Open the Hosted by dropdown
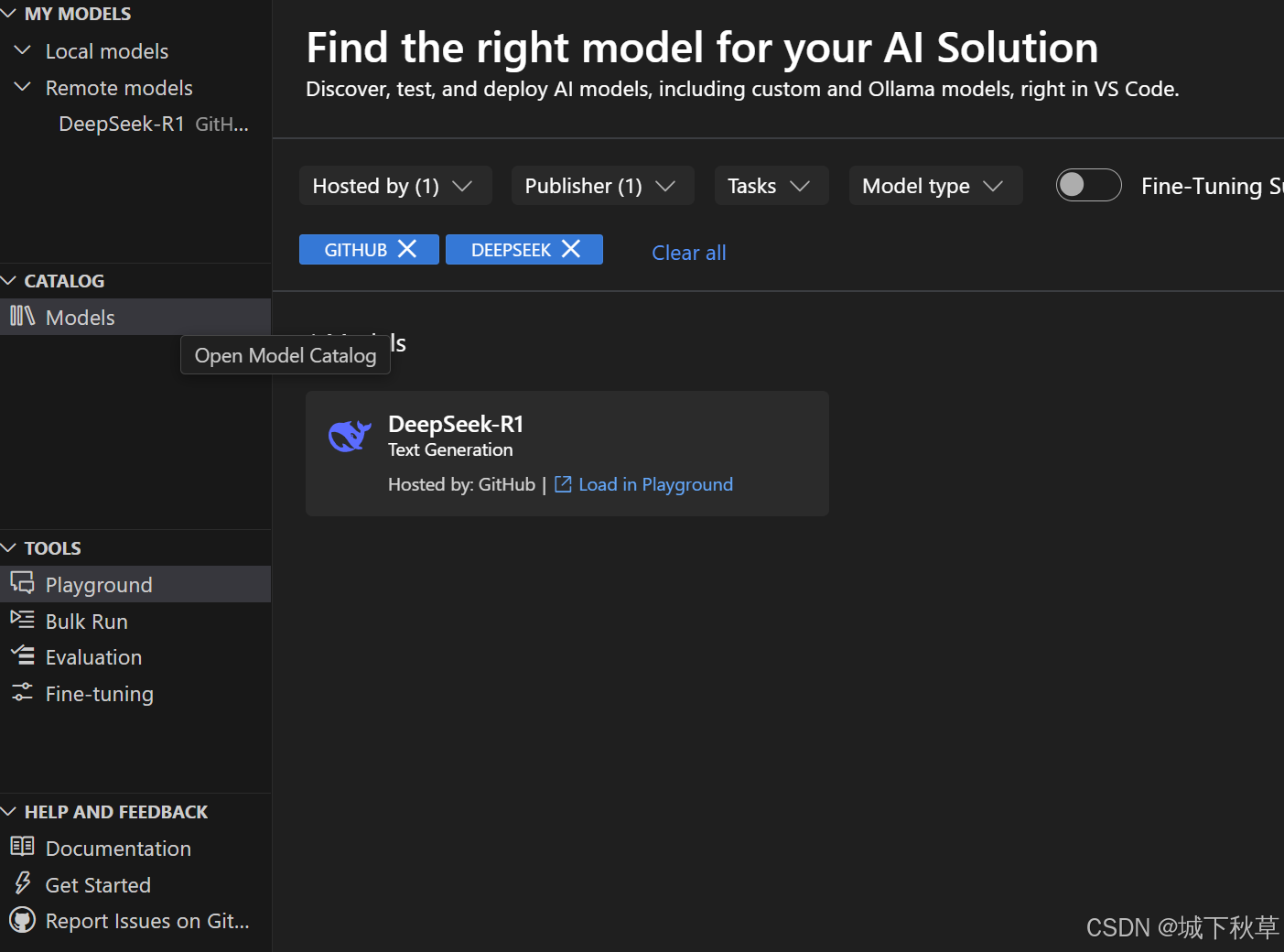Screen dimensions: 1284x952 [x=395, y=186]
